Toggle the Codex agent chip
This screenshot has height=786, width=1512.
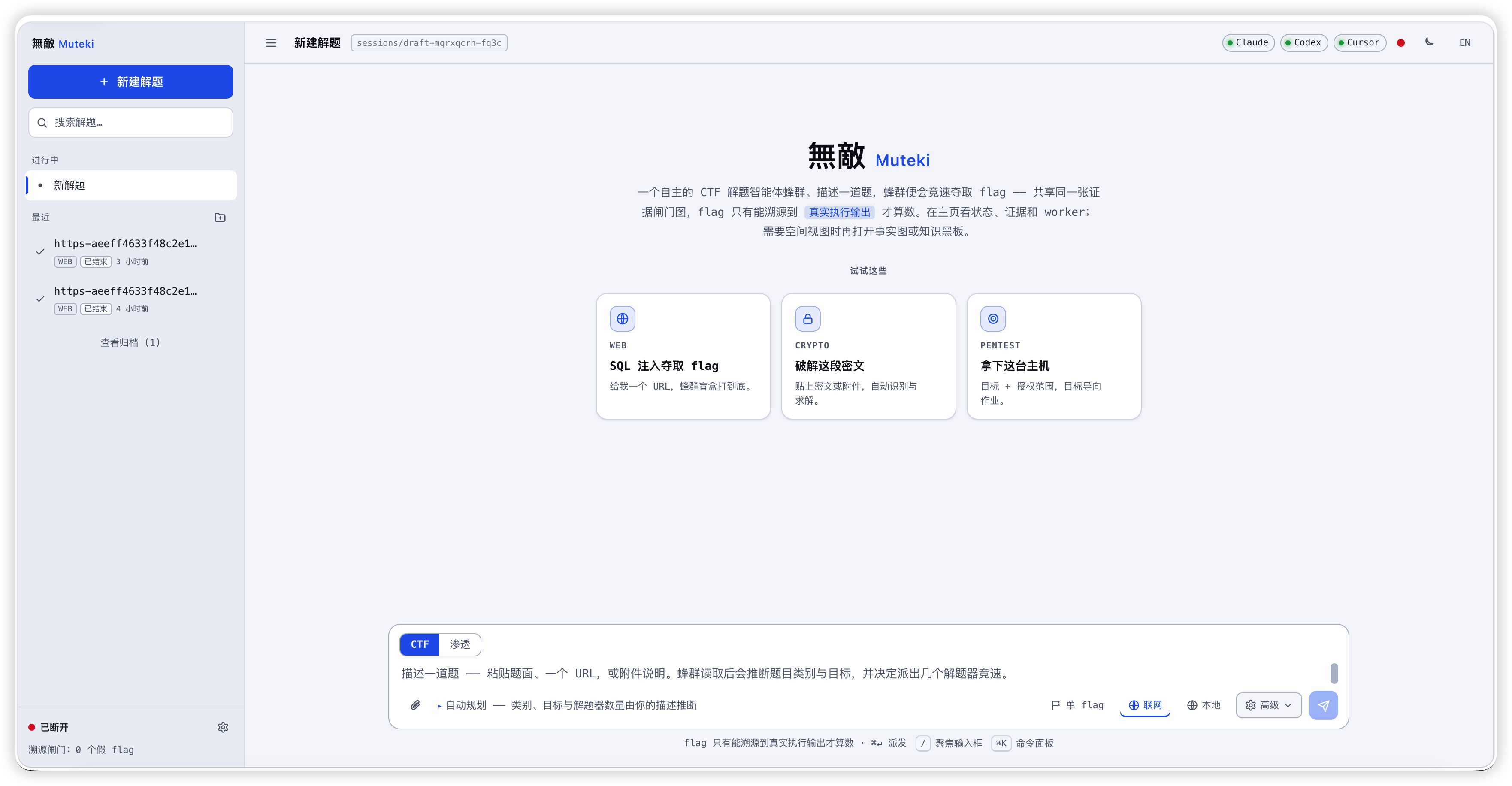coord(1303,43)
